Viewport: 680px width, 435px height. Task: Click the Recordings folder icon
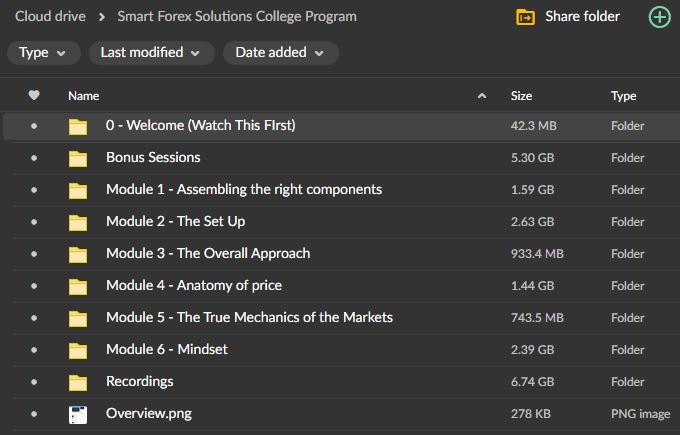(x=78, y=382)
